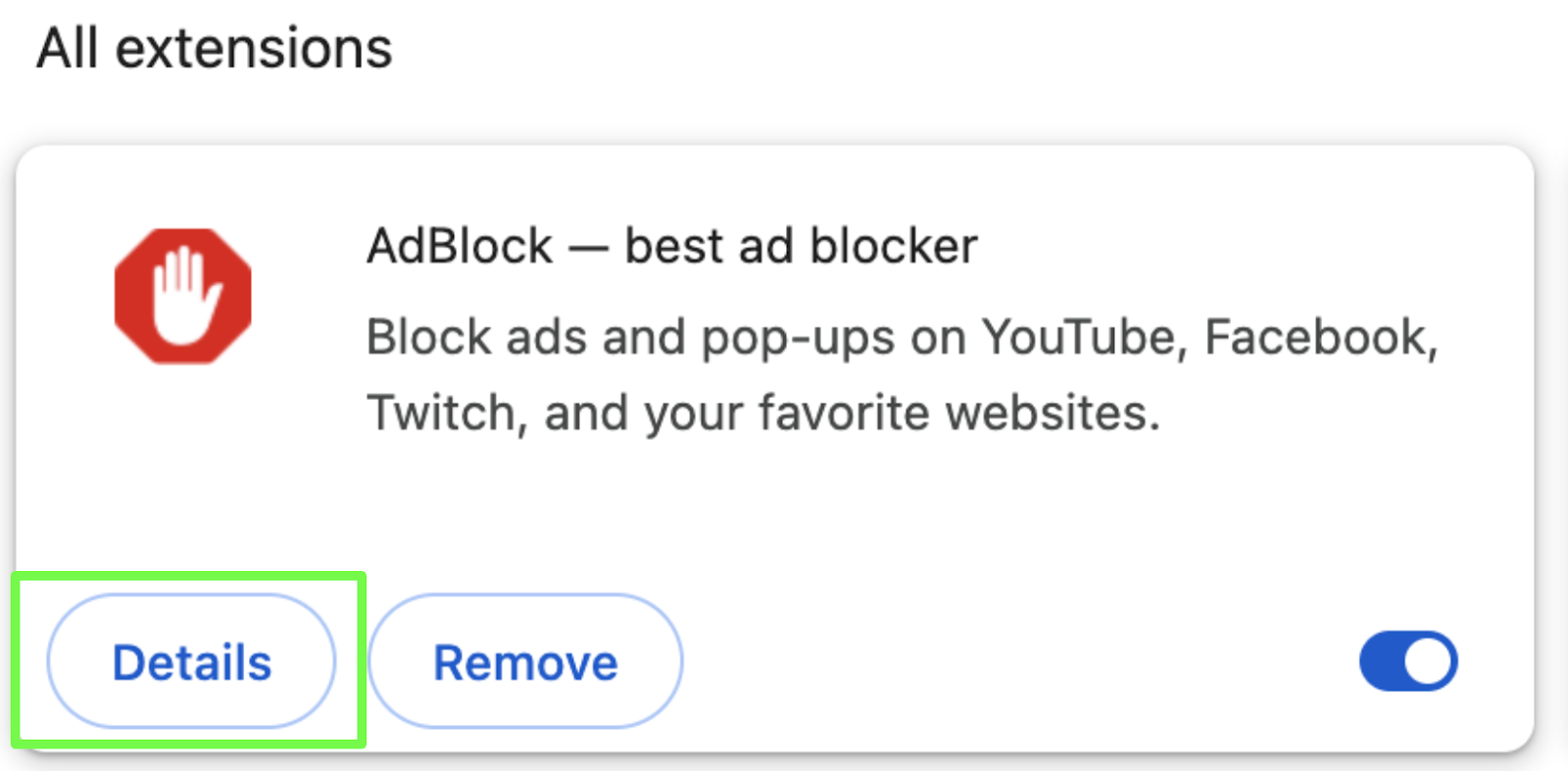Click the "All extensions" heading

pos(215,47)
